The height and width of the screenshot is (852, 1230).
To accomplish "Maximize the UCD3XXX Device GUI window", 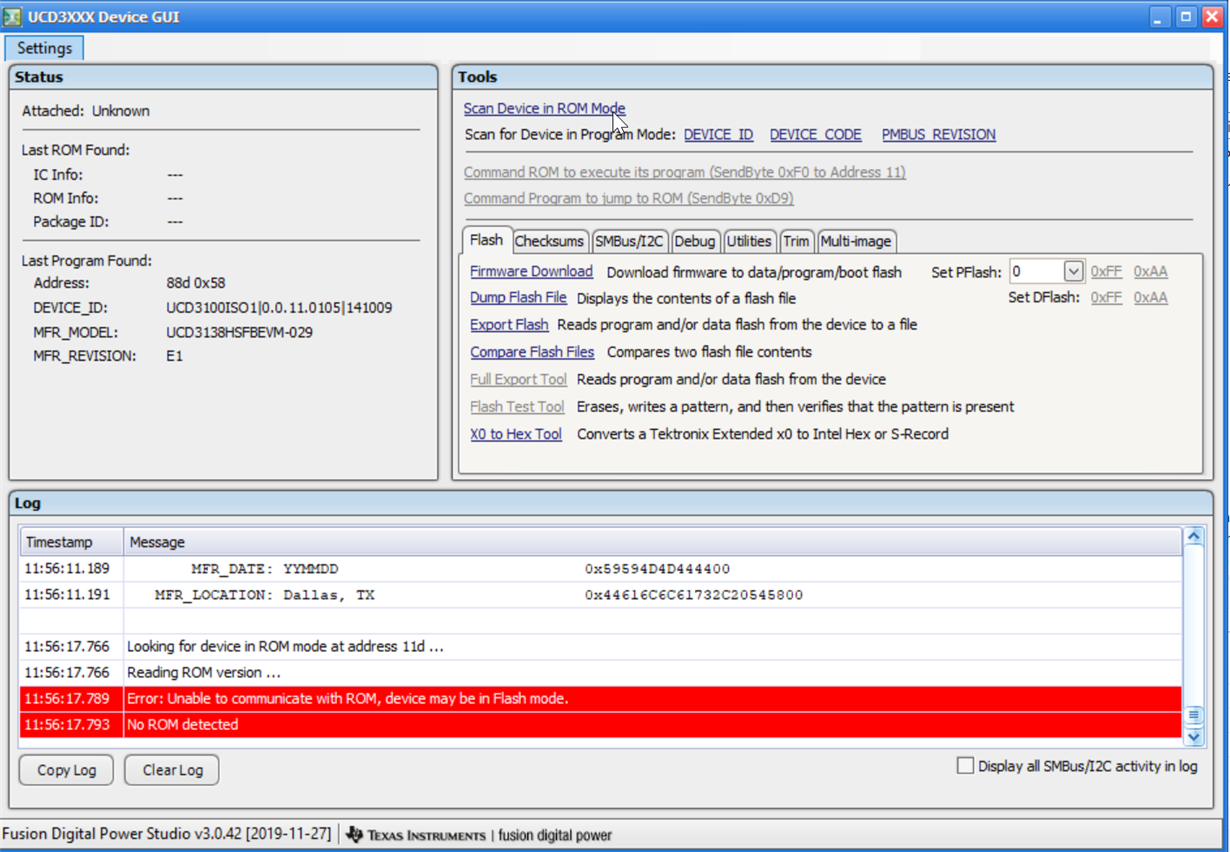I will [x=1185, y=16].
